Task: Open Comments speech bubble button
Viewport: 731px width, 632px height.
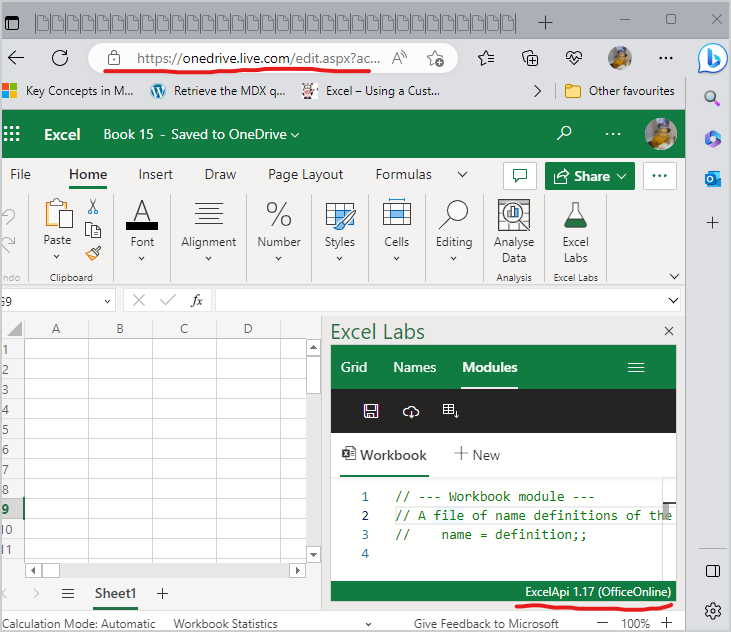Action: click(520, 176)
